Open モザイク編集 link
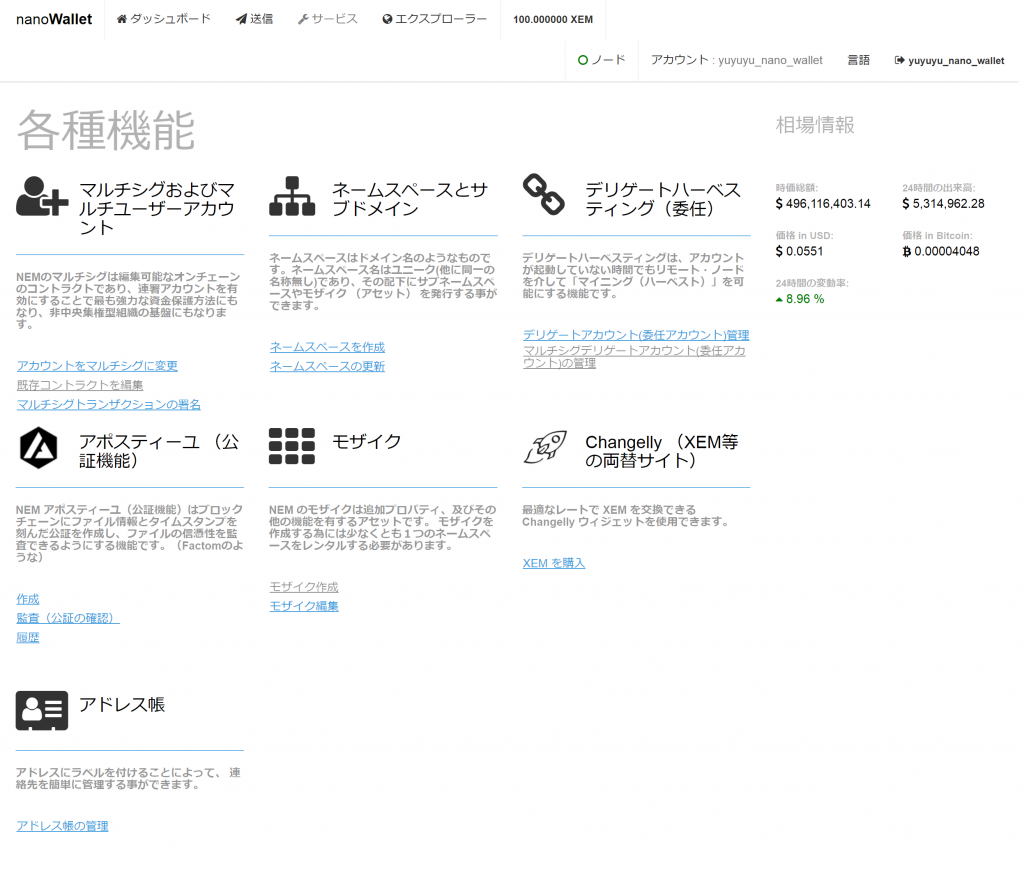1024x870 pixels. (304, 606)
